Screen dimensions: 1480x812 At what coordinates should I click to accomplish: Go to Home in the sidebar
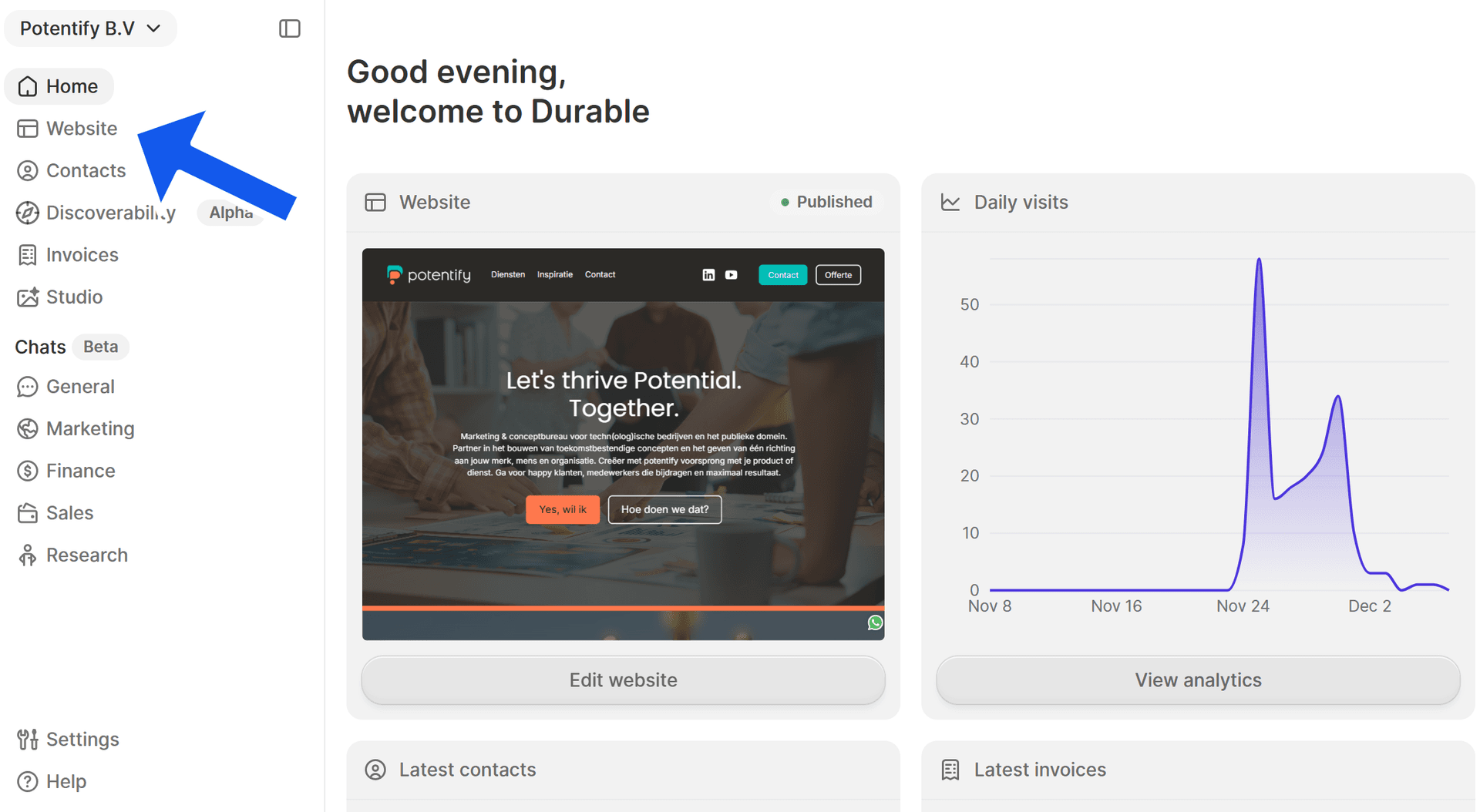(x=59, y=86)
